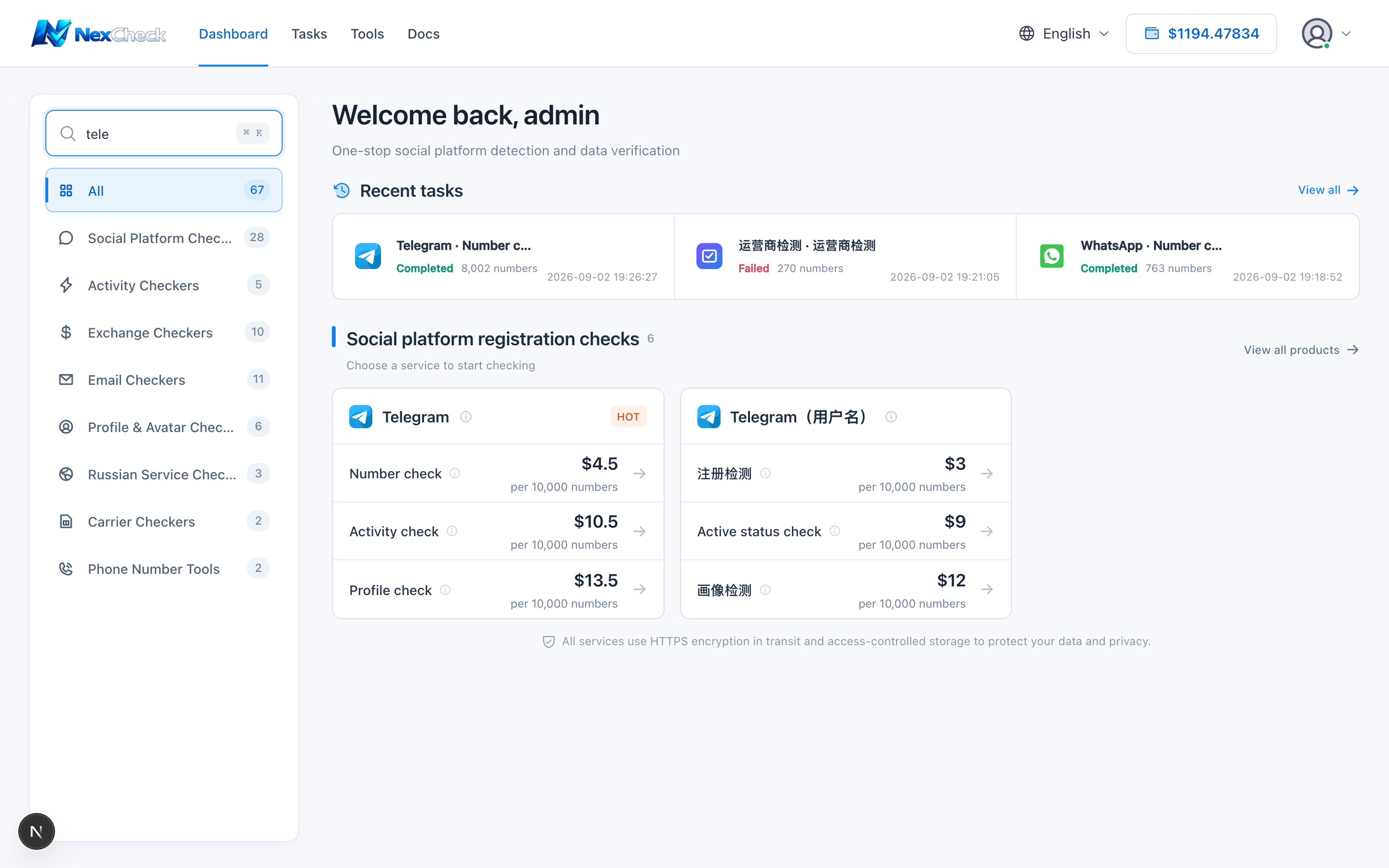Click arrow on $12 画像检测 row
Viewport: 1389px width, 868px height.
(987, 590)
